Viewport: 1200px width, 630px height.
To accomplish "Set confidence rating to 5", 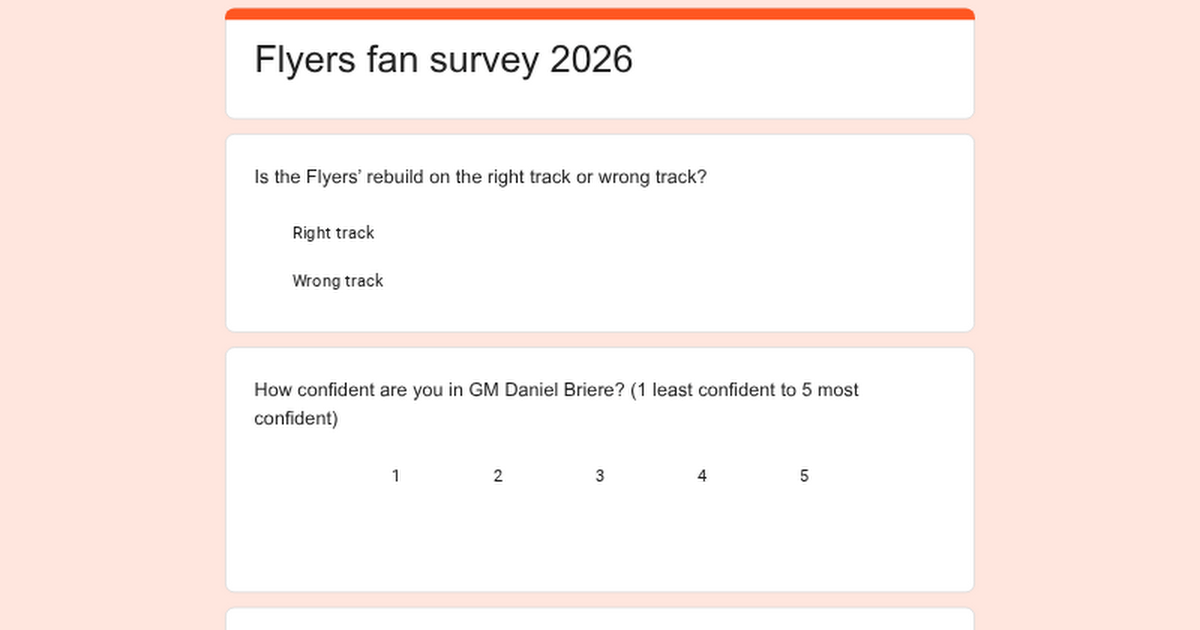I will tap(804, 476).
